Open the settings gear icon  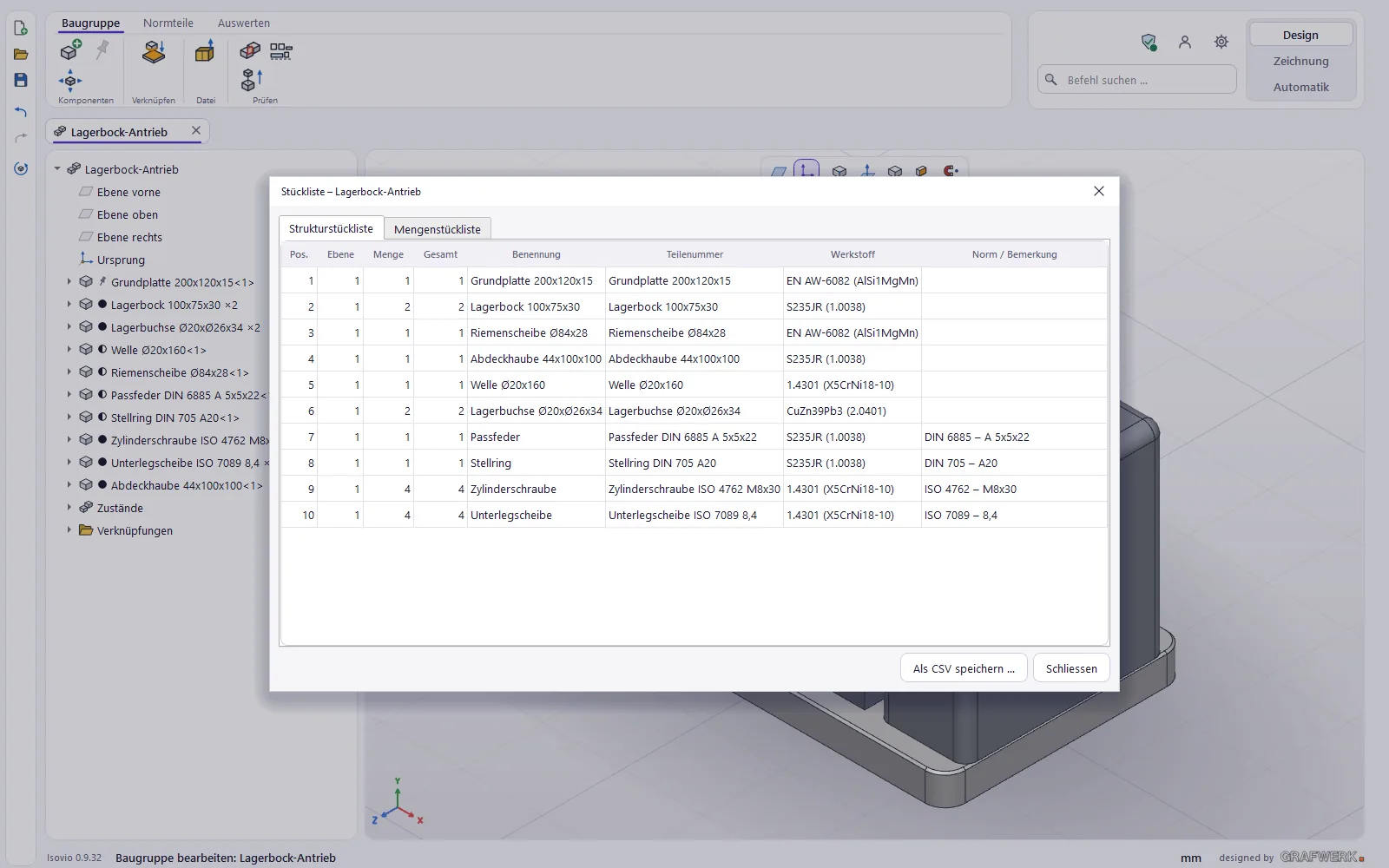[x=1221, y=42]
